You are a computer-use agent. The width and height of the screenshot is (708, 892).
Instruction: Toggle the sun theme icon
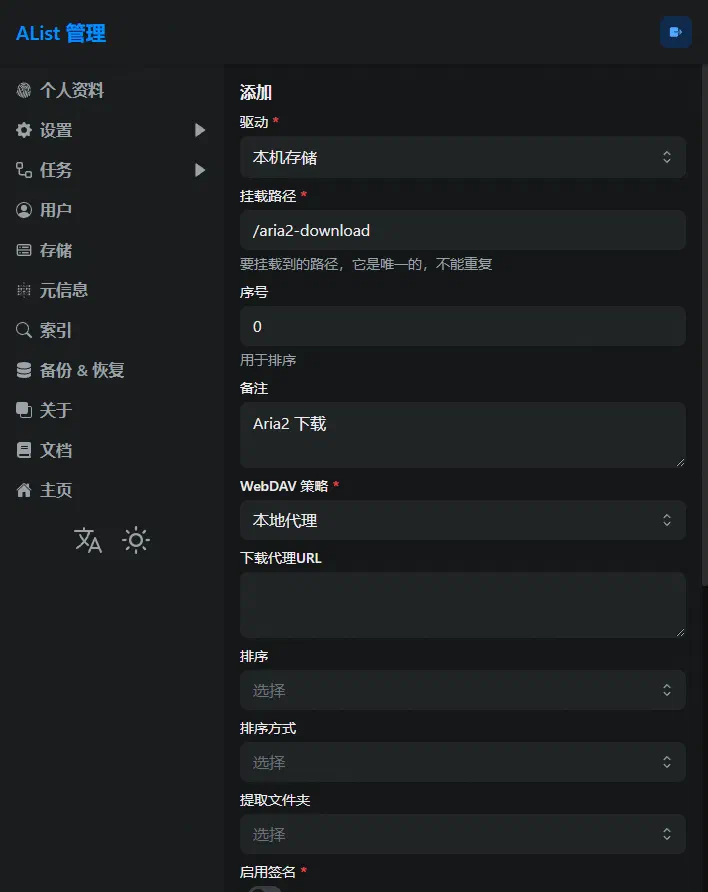click(136, 540)
